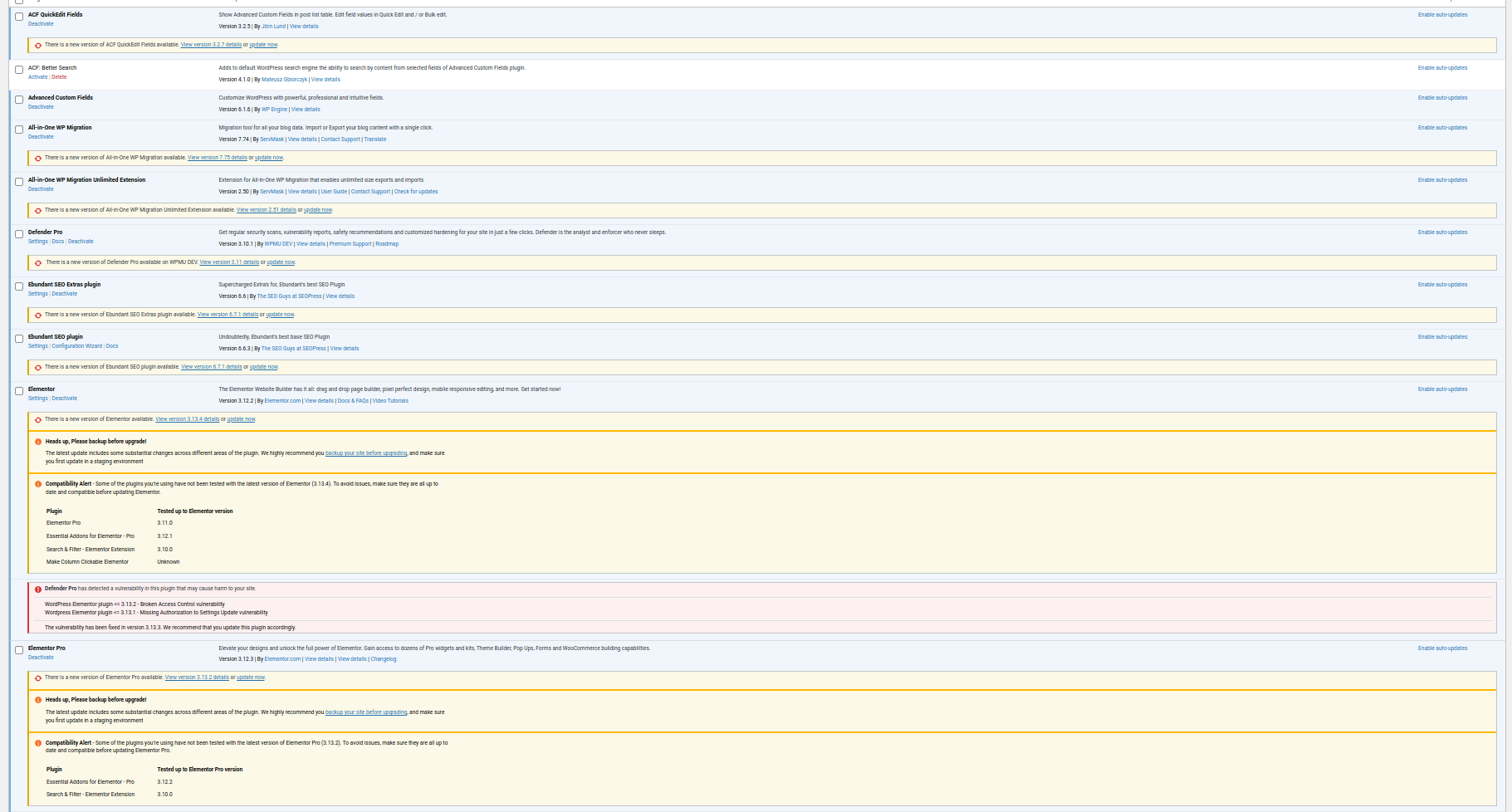Deactivate the Advanced Custom Fields plugin
This screenshot has height=812, width=1512.
(41, 107)
